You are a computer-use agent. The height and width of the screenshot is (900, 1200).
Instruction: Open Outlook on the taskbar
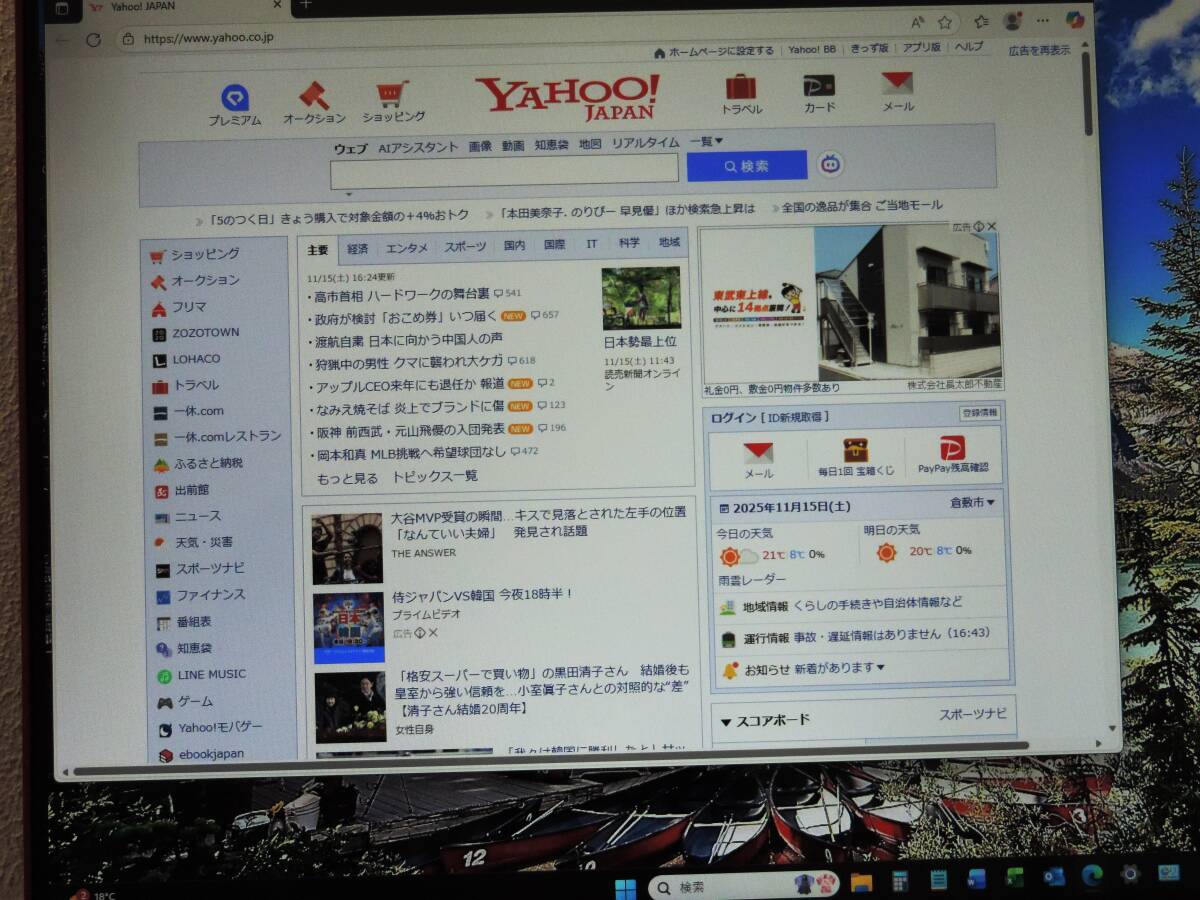point(1054,877)
